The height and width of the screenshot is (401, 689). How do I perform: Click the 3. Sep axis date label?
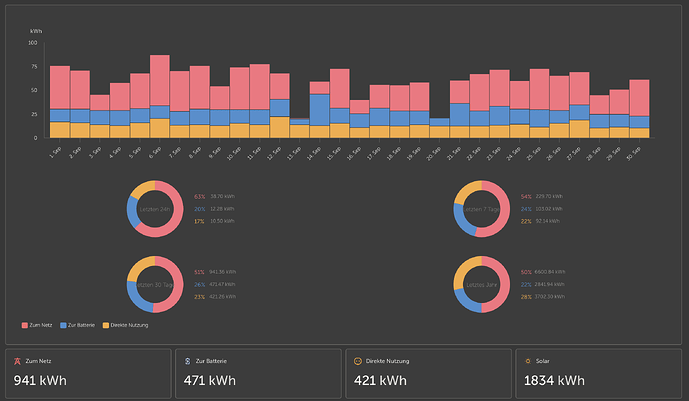click(x=96, y=152)
